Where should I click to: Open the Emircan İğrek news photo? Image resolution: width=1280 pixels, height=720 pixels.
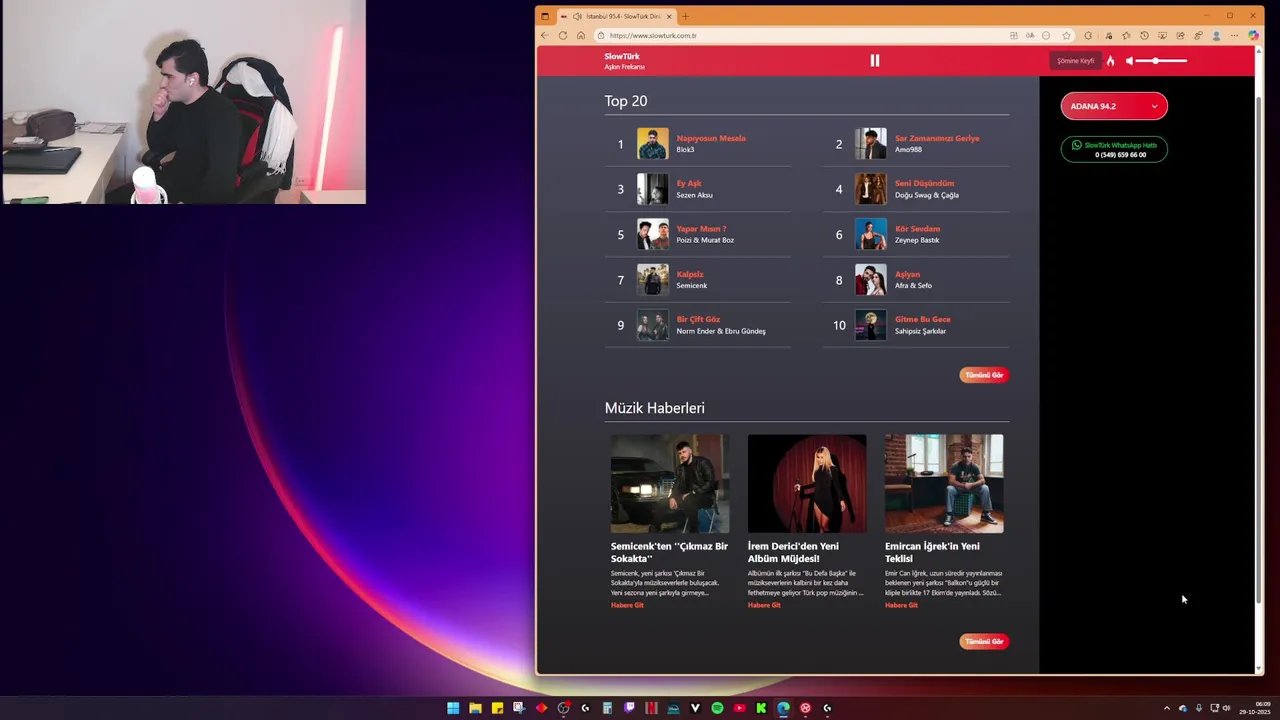[944, 483]
